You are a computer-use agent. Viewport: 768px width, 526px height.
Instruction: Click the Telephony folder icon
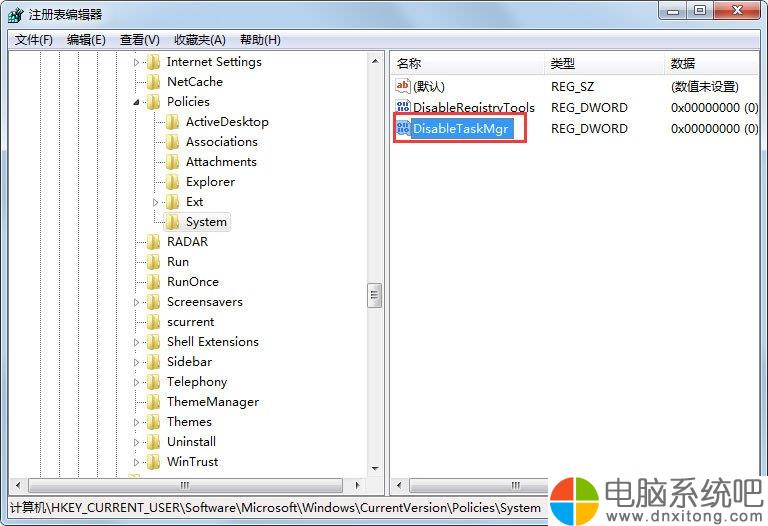pos(153,382)
